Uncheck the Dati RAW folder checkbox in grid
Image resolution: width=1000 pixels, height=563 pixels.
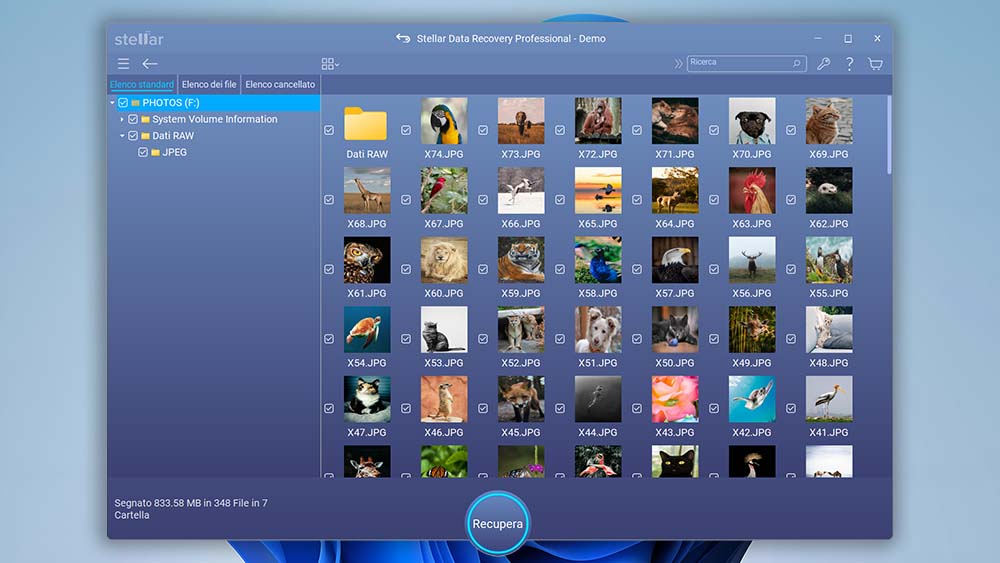click(329, 130)
